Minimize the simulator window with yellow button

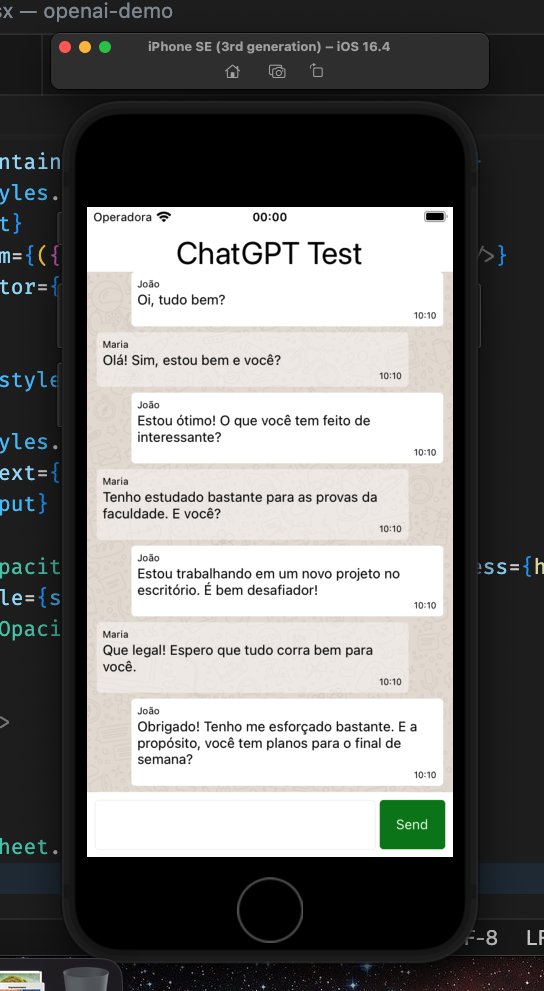tap(85, 47)
